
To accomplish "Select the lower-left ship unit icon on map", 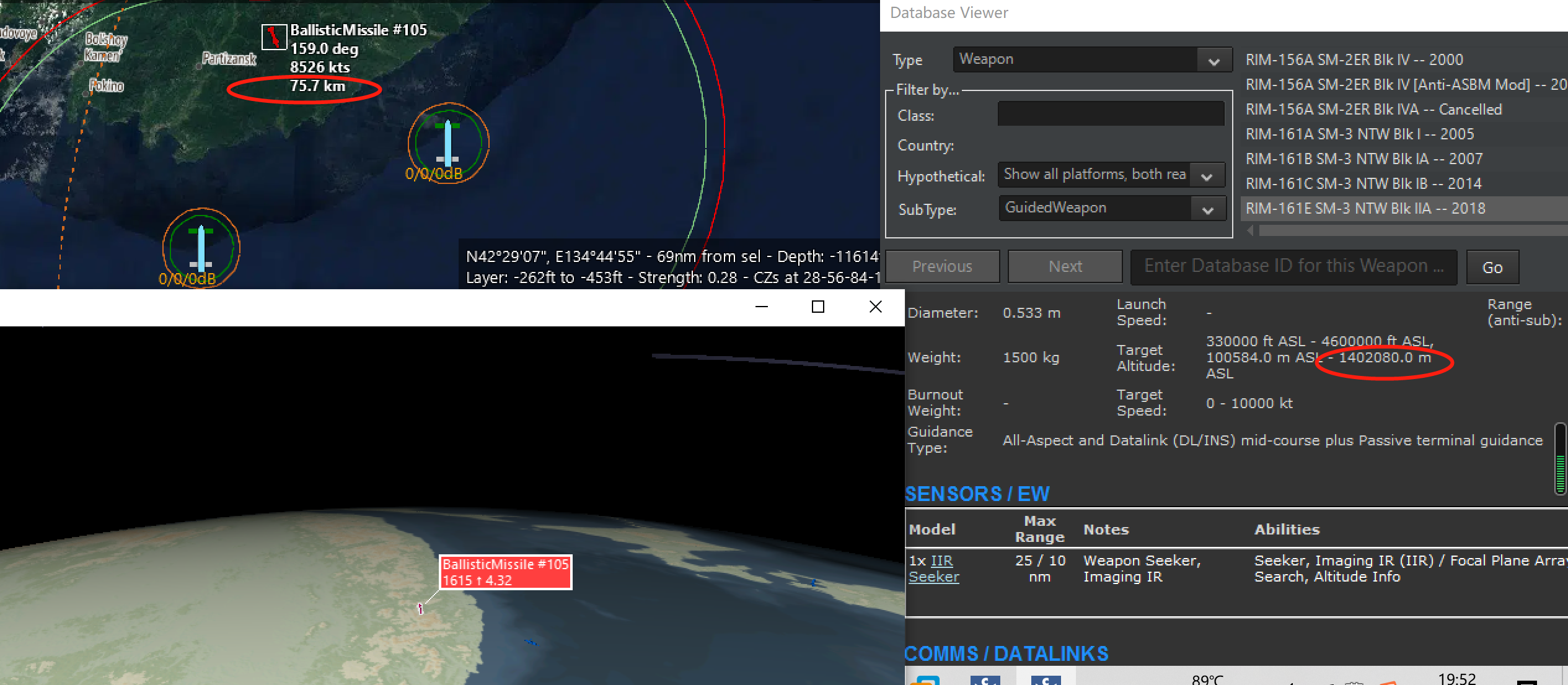I will pyautogui.click(x=201, y=248).
